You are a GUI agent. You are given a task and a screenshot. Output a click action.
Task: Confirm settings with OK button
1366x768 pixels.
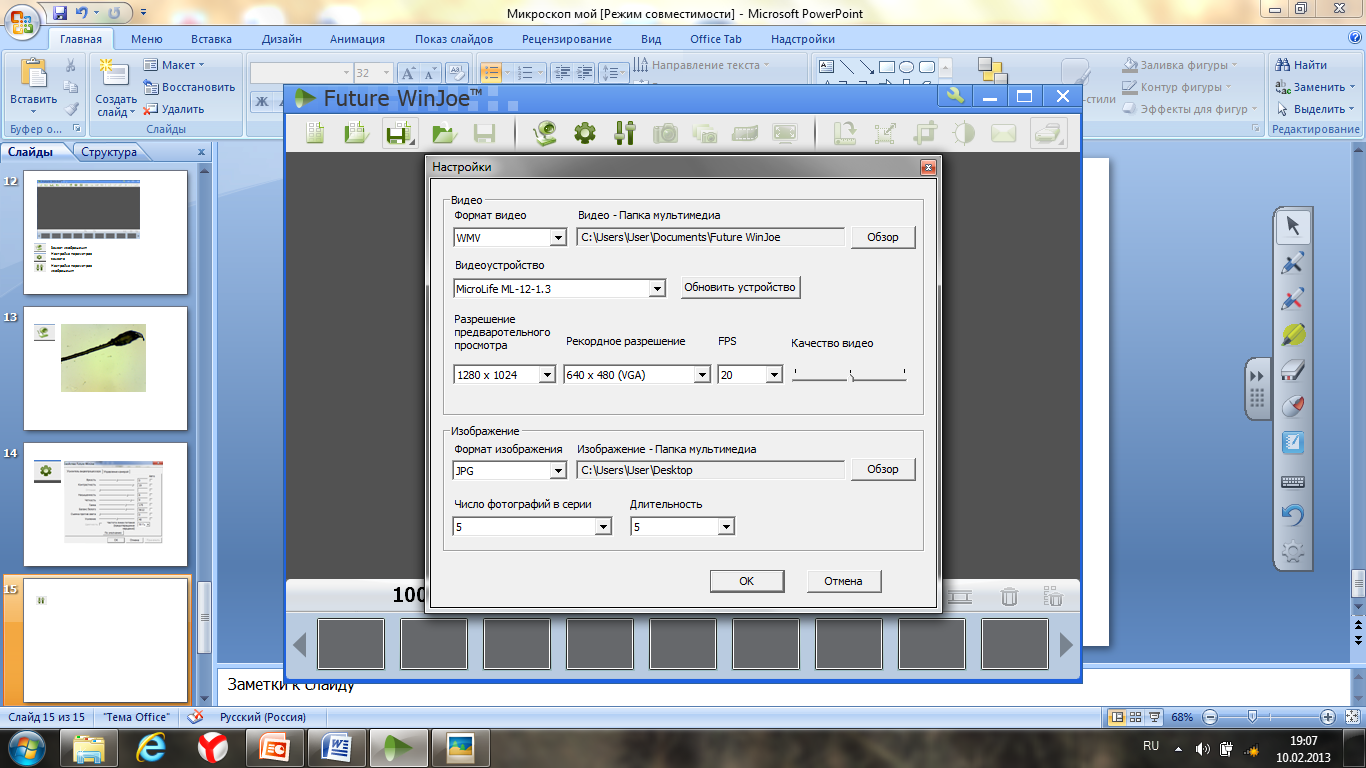pyautogui.click(x=746, y=581)
